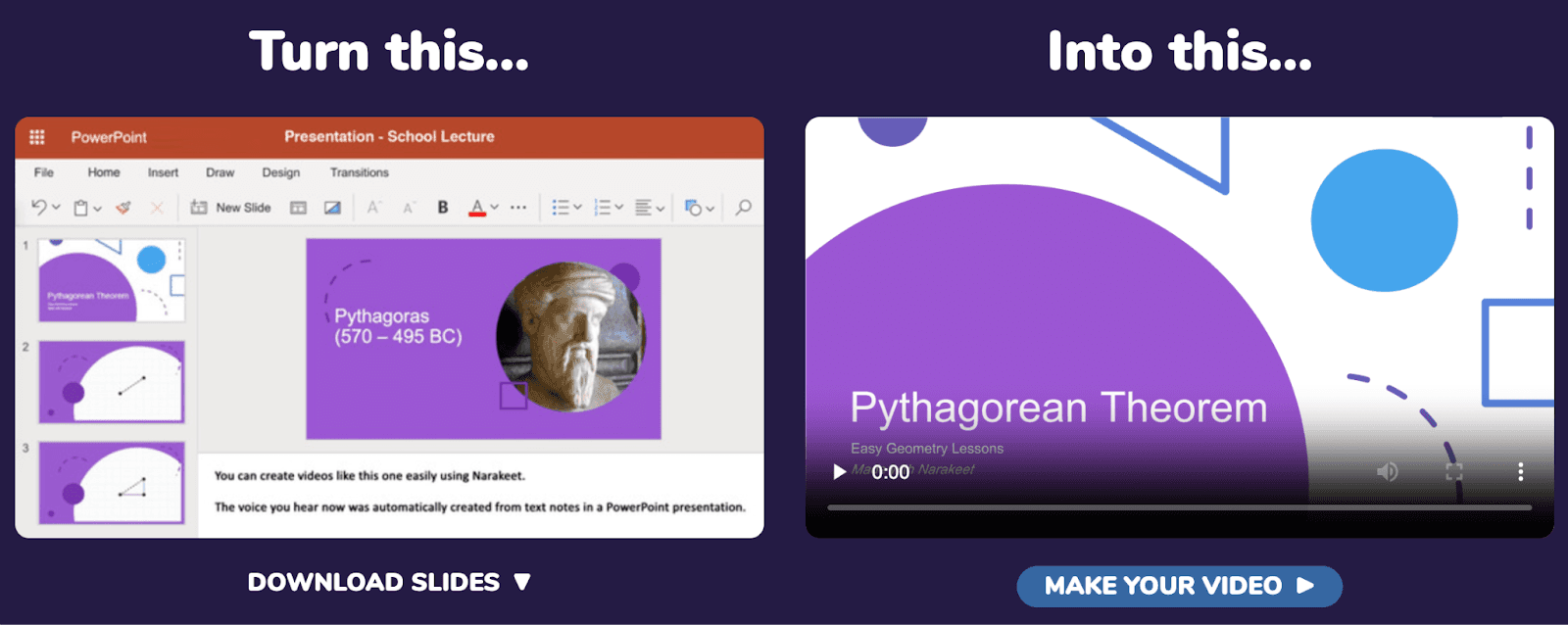
Task: Expand the Shapes dropdown arrow
Action: pyautogui.click(x=710, y=209)
